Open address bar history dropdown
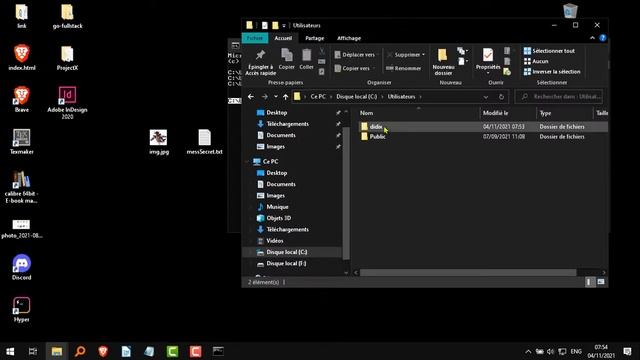 click(486, 97)
